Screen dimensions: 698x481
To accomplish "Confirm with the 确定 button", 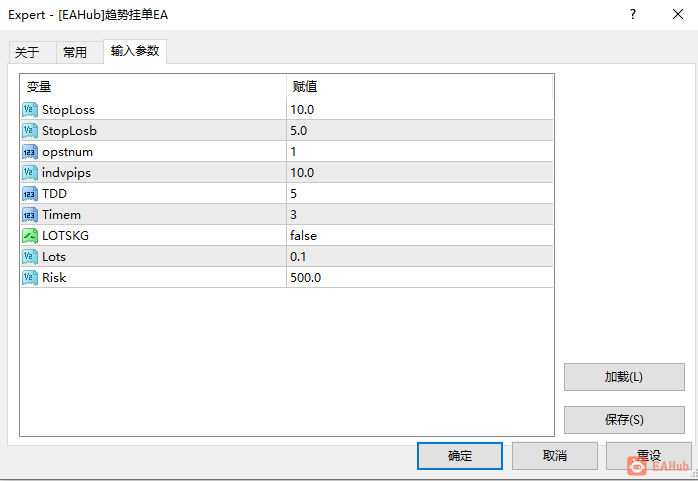I will pyautogui.click(x=460, y=456).
